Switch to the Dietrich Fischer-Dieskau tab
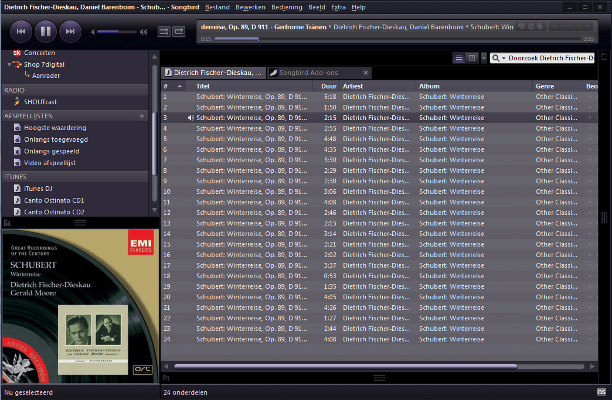The image size is (612, 400). point(213,73)
